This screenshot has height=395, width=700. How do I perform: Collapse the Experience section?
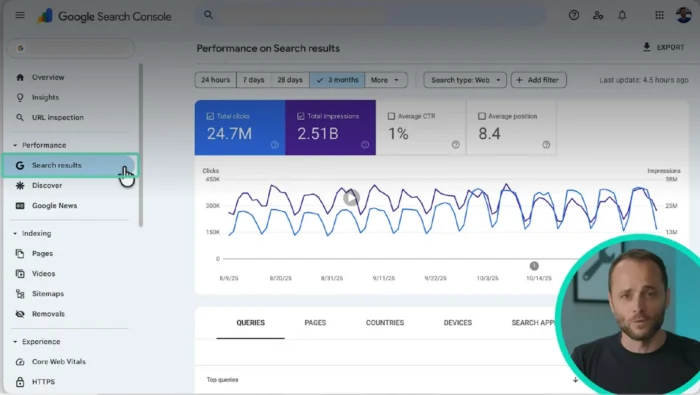15,341
